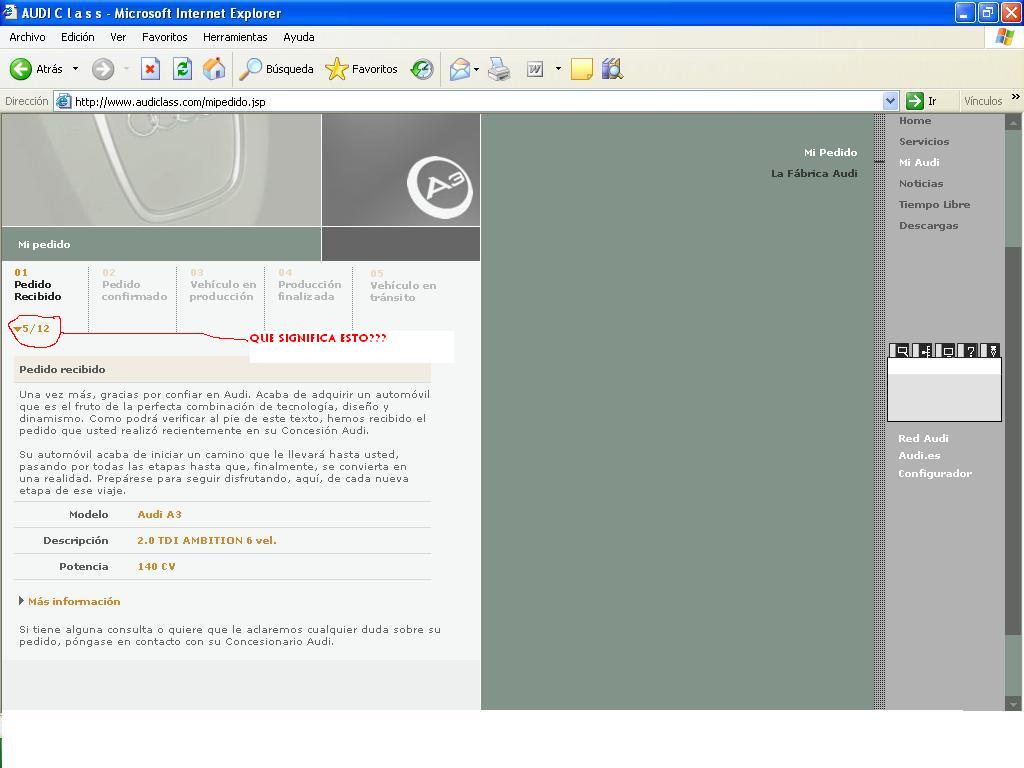Select the 03 Vehículo en producción step

tap(223, 285)
